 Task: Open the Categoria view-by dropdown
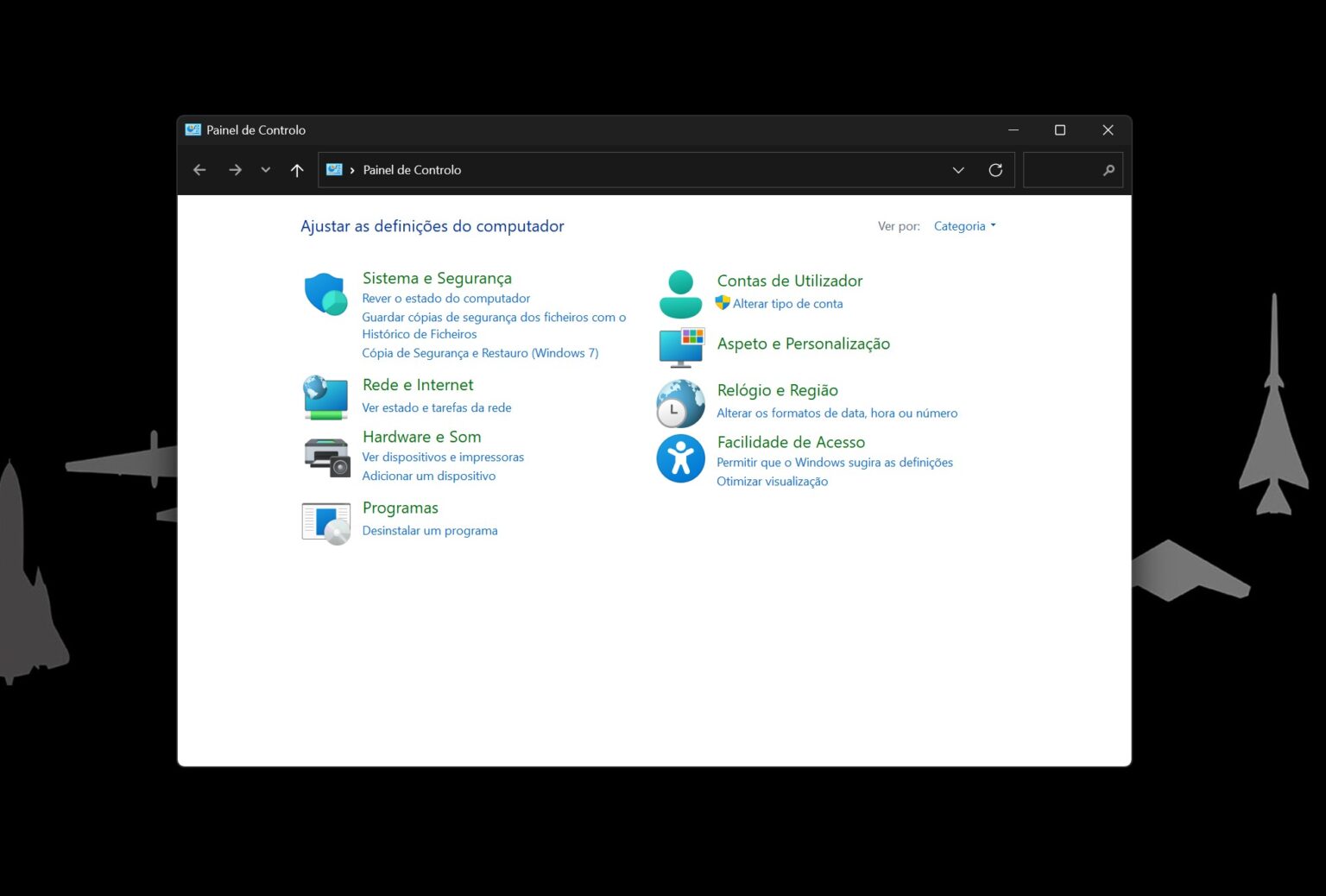964,226
